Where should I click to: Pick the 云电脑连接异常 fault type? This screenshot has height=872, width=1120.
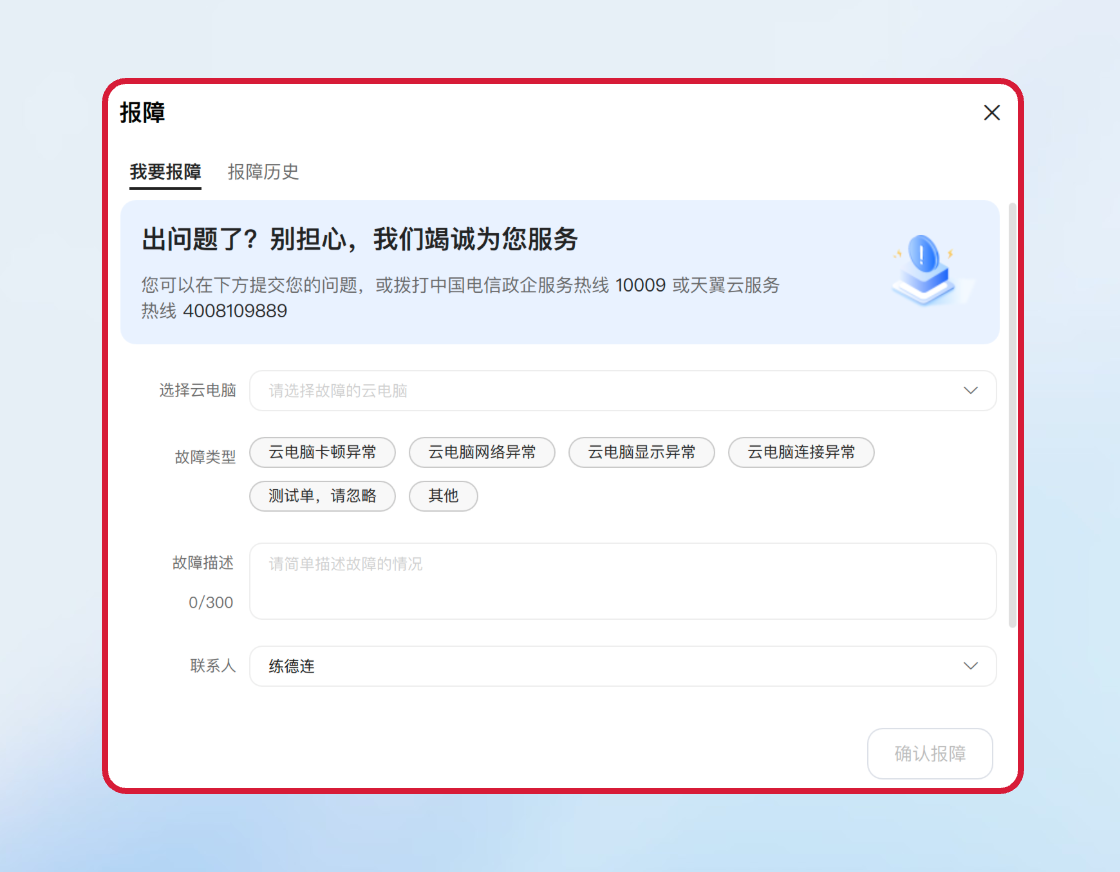click(x=801, y=452)
